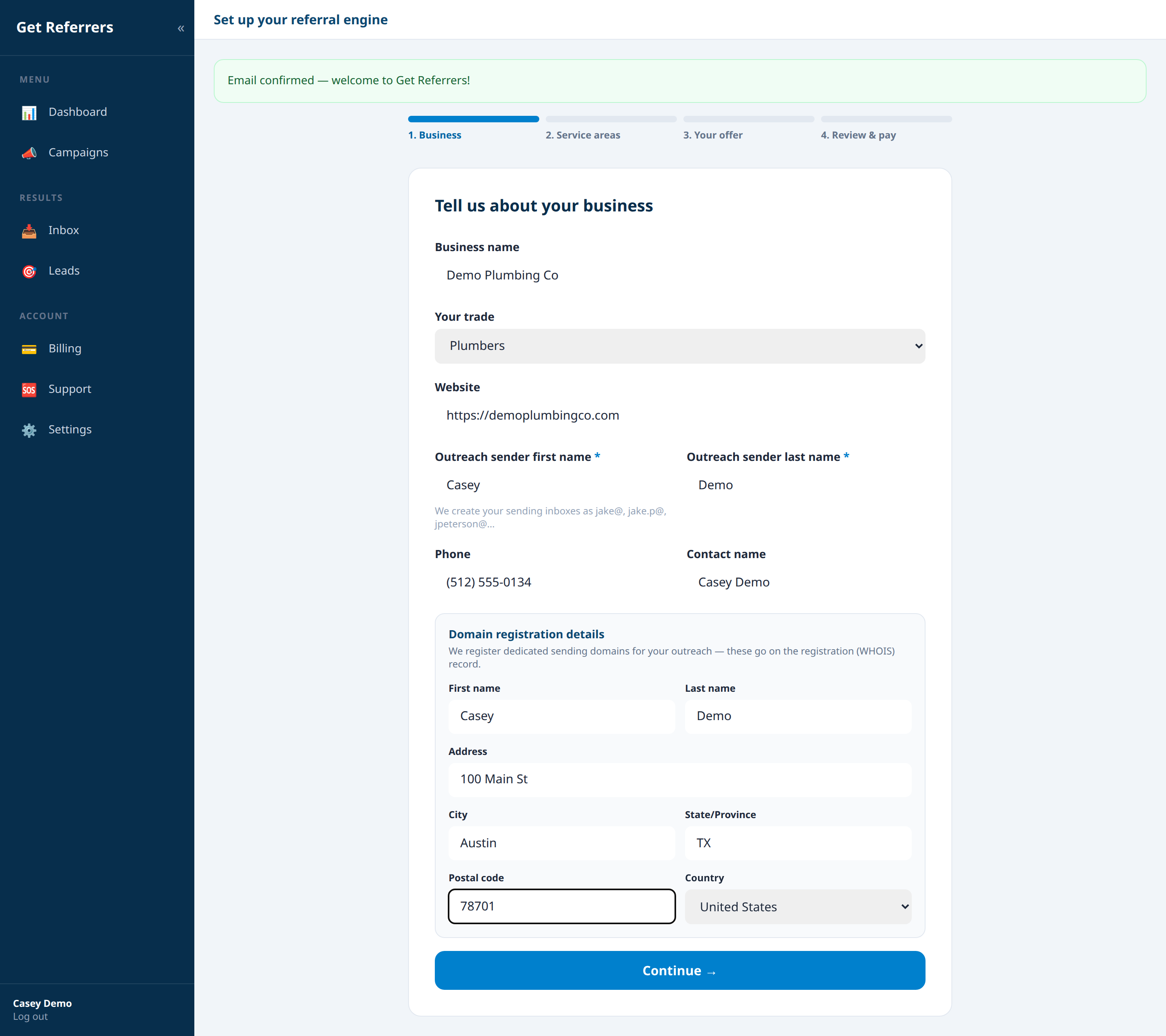Click the Postal code input field

561,906
